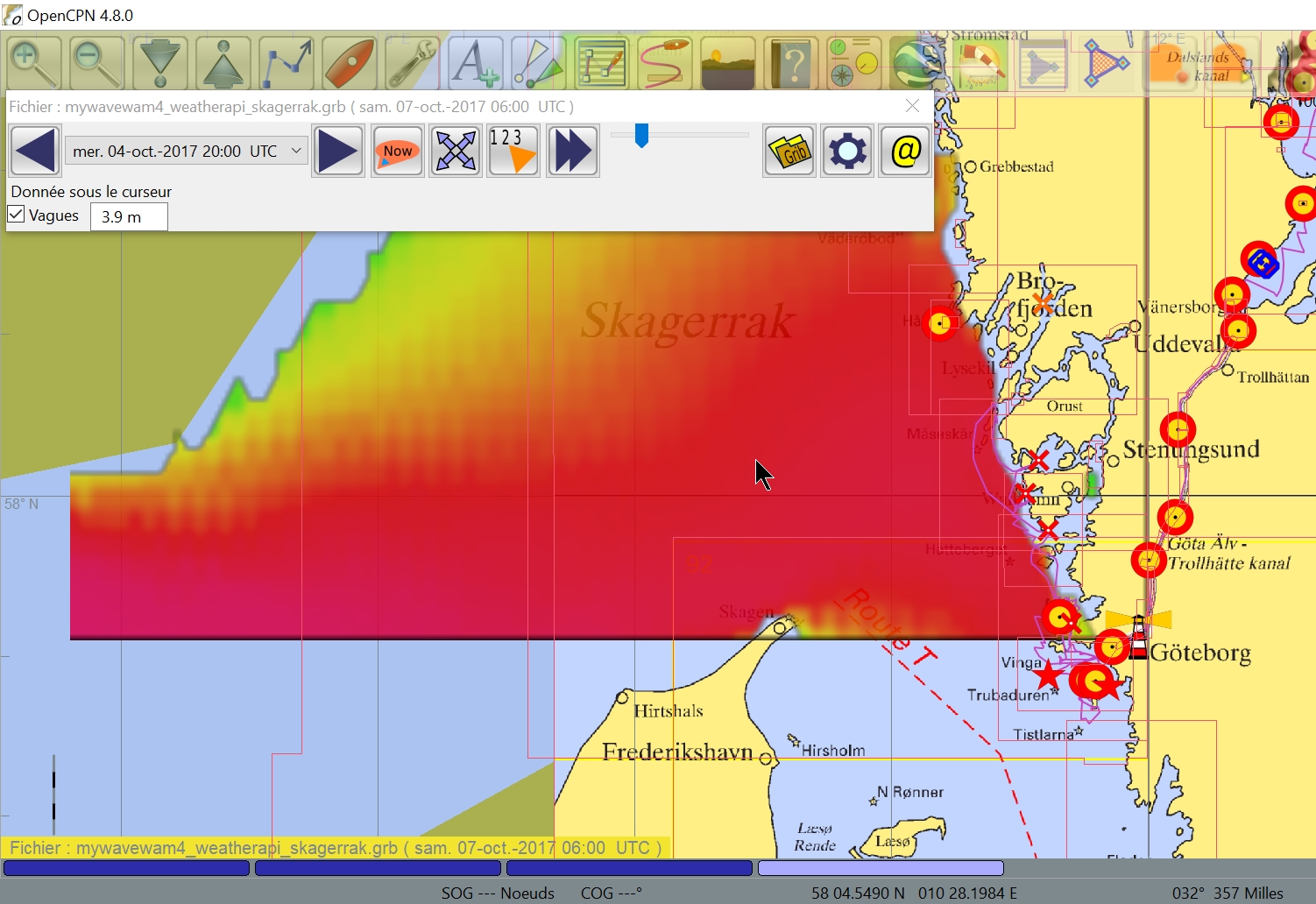The image size is (1316, 904).
Task: Click the red target marker near Stenungsund
Action: click(1178, 430)
